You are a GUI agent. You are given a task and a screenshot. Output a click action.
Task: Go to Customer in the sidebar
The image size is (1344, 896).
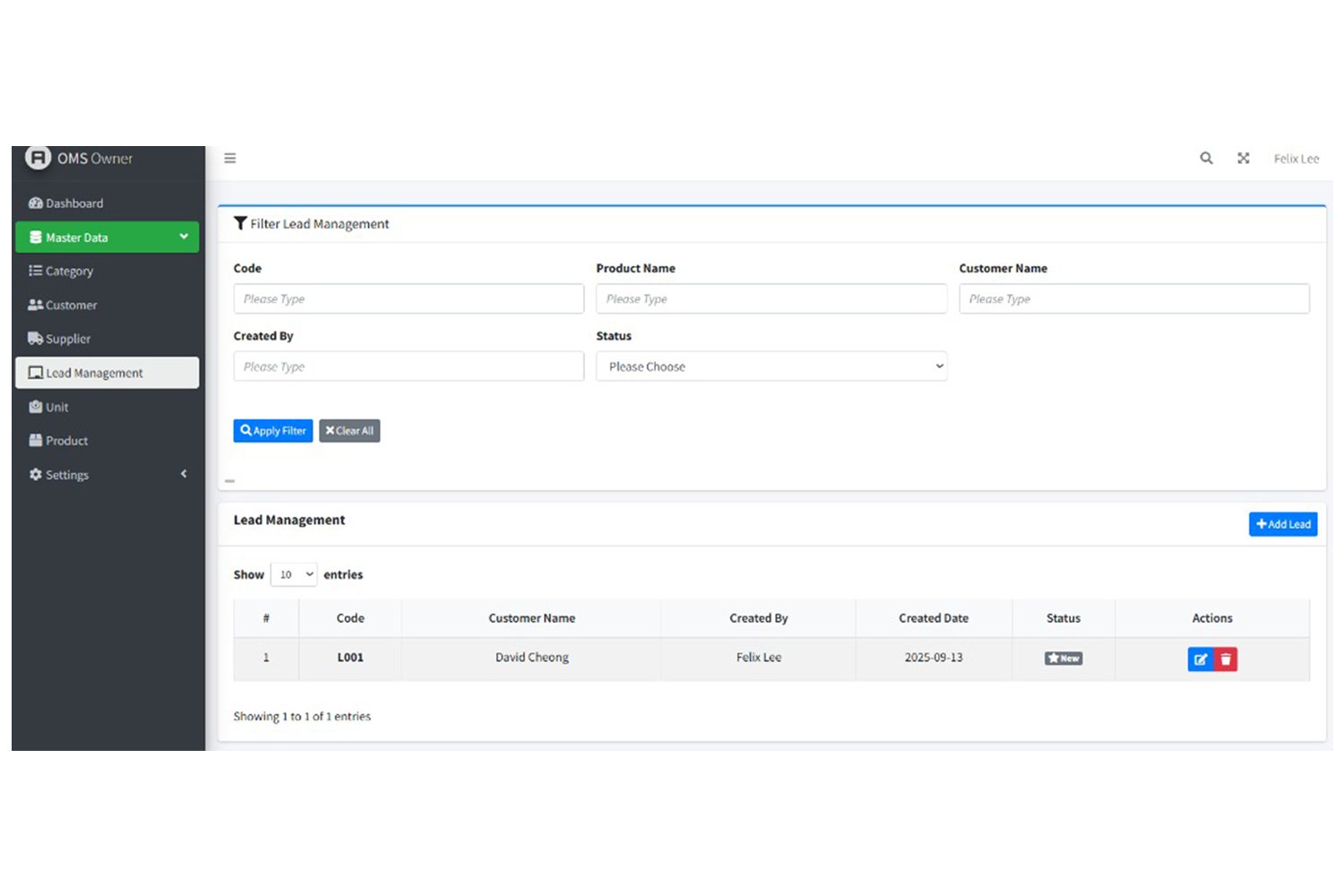click(x=71, y=306)
